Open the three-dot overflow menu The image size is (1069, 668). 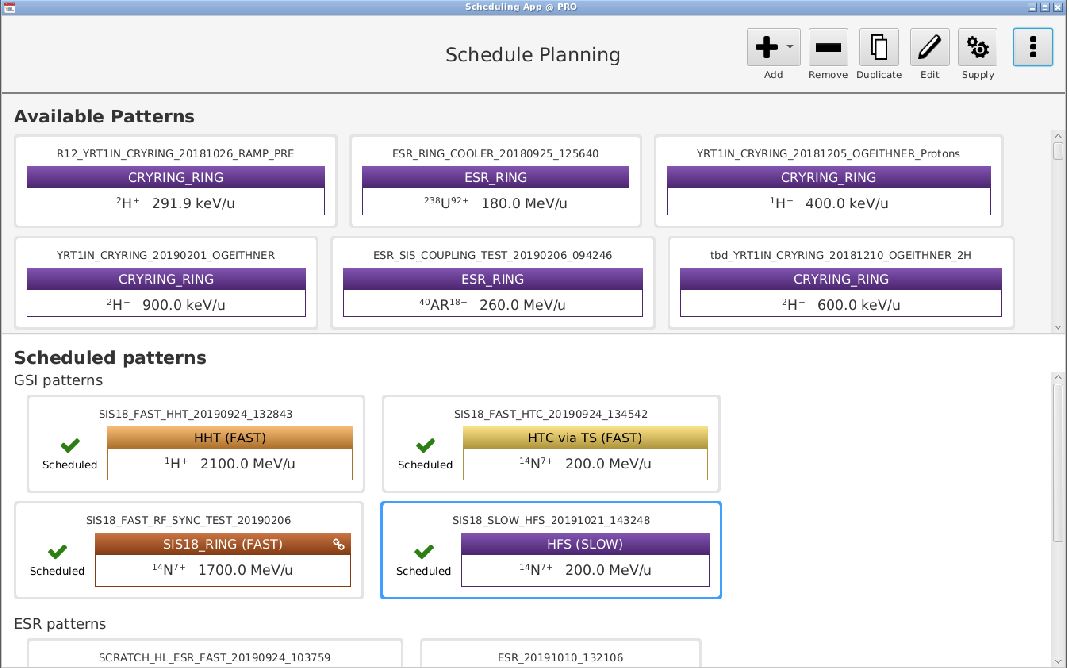[1032, 47]
